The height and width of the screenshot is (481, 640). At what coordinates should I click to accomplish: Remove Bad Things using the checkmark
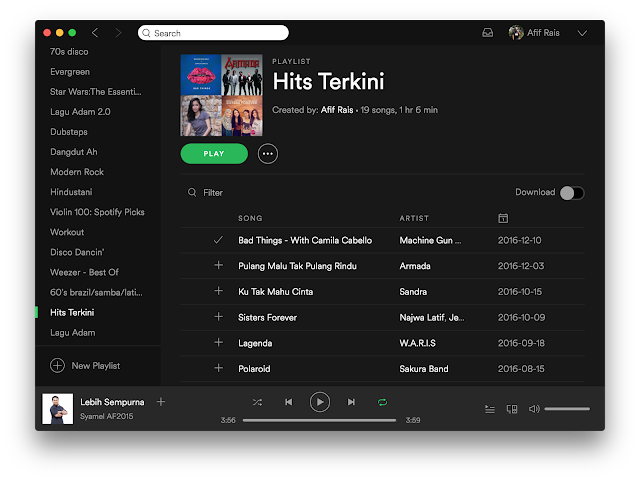218,240
